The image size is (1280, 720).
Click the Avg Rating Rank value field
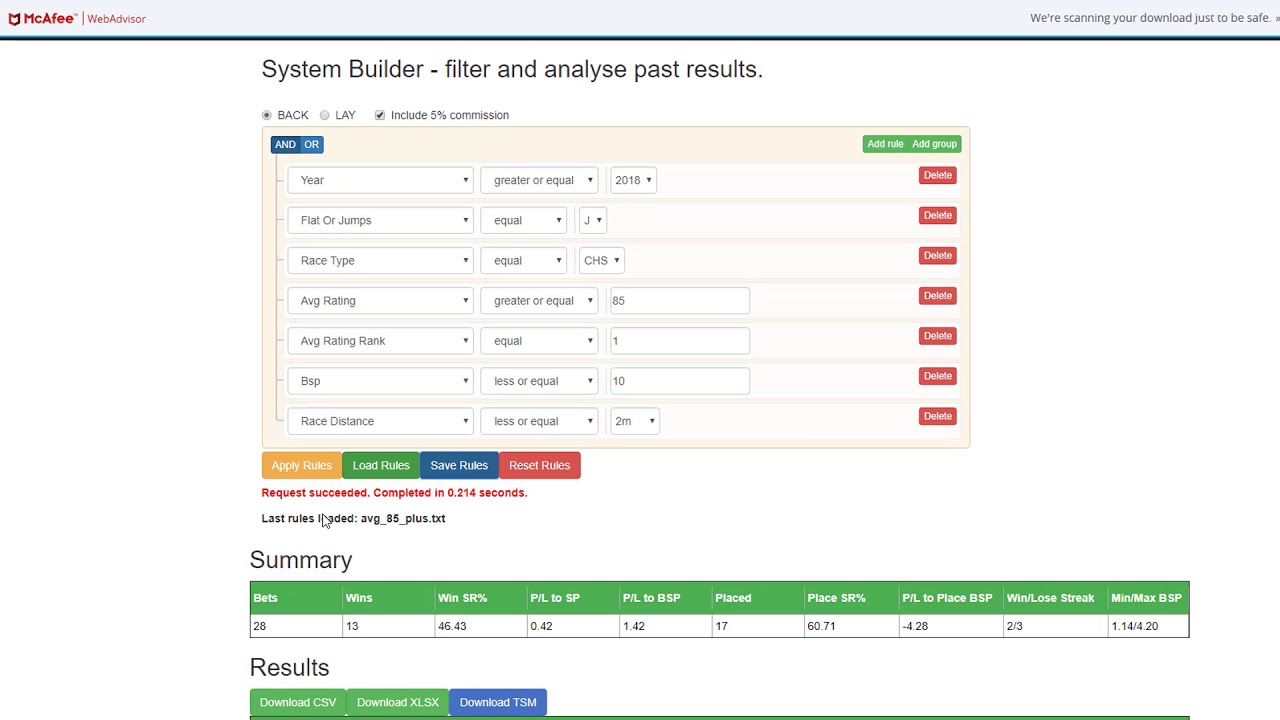coord(680,341)
